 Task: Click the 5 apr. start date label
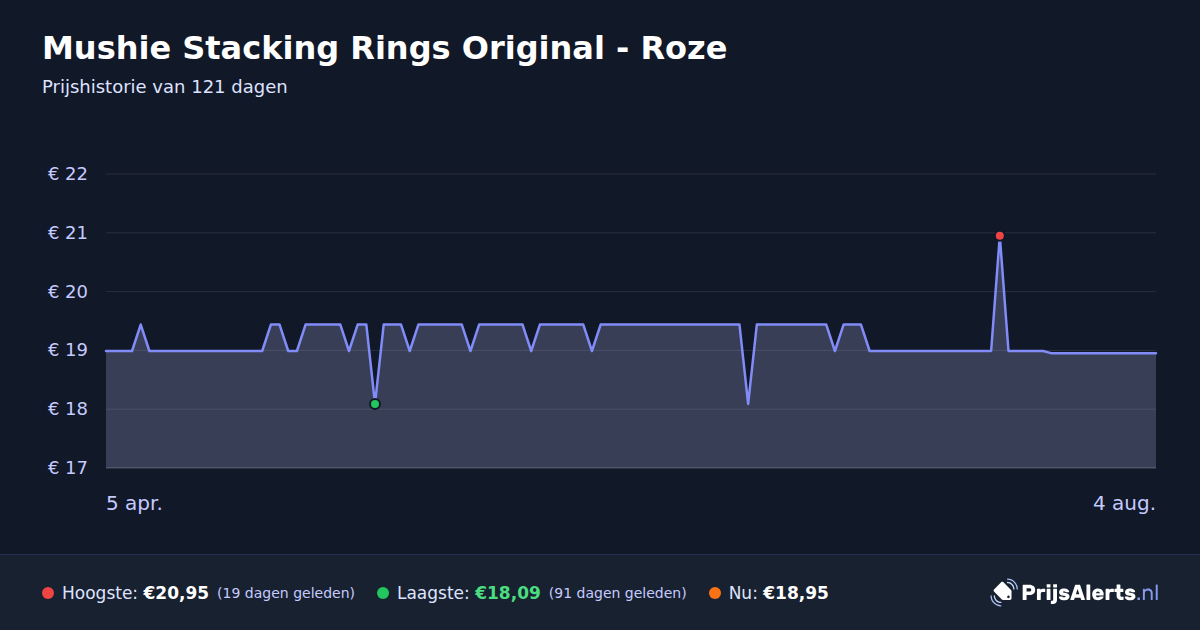(135, 504)
